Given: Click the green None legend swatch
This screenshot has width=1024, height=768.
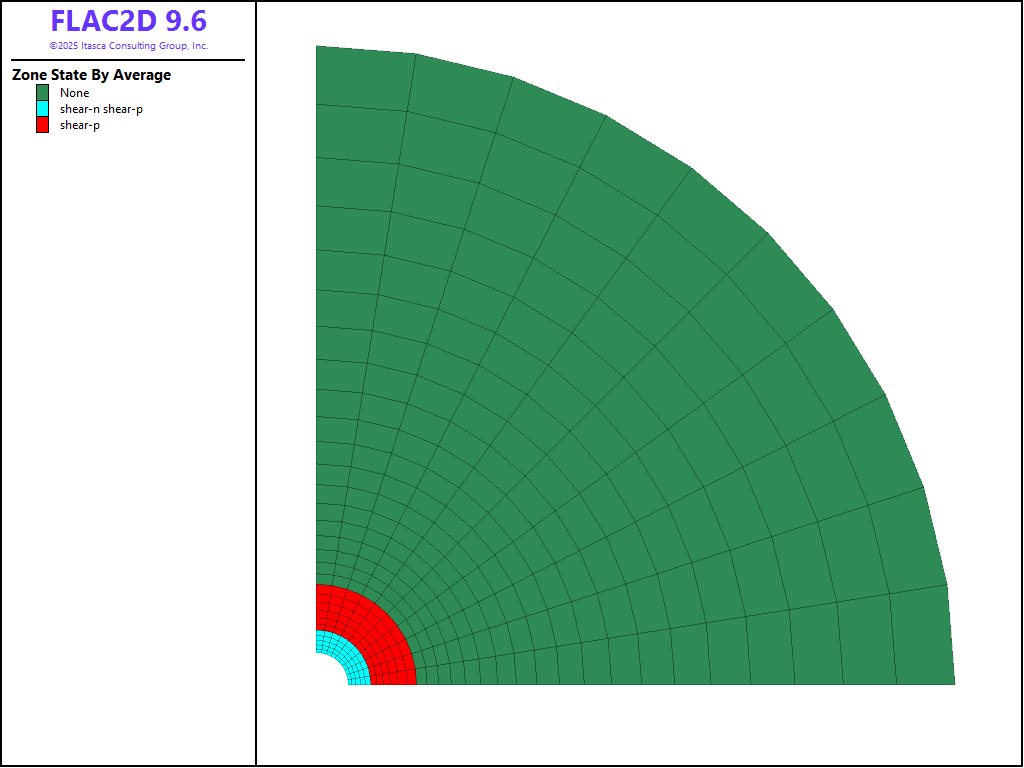Looking at the screenshot, I should [42, 93].
